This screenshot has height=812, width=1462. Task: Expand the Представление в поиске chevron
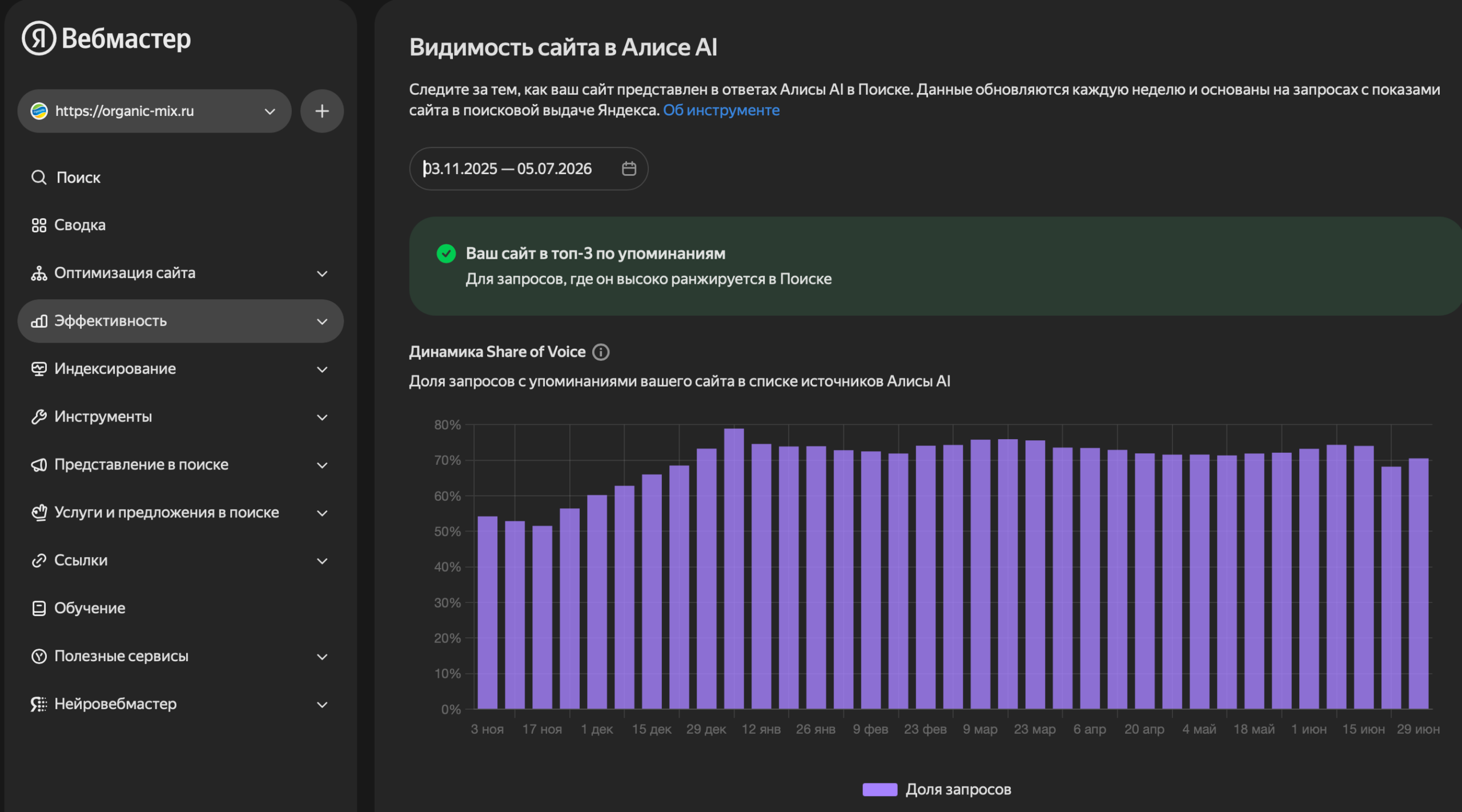pyautogui.click(x=322, y=465)
